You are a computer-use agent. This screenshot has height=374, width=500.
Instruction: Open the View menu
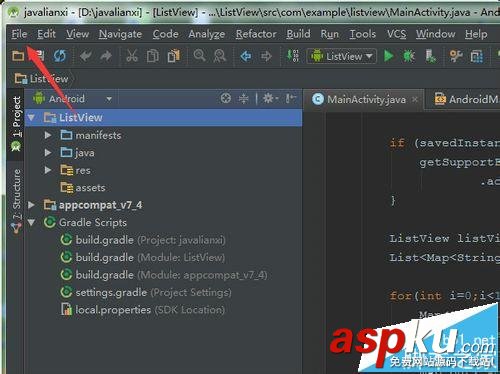[77, 34]
